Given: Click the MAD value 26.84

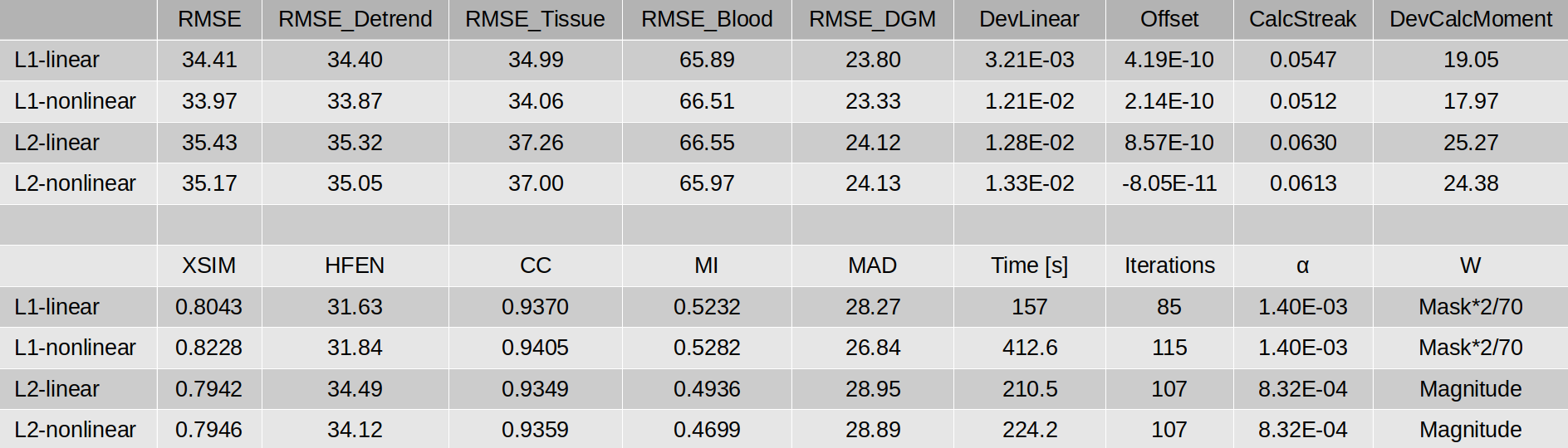Looking at the screenshot, I should [872, 348].
